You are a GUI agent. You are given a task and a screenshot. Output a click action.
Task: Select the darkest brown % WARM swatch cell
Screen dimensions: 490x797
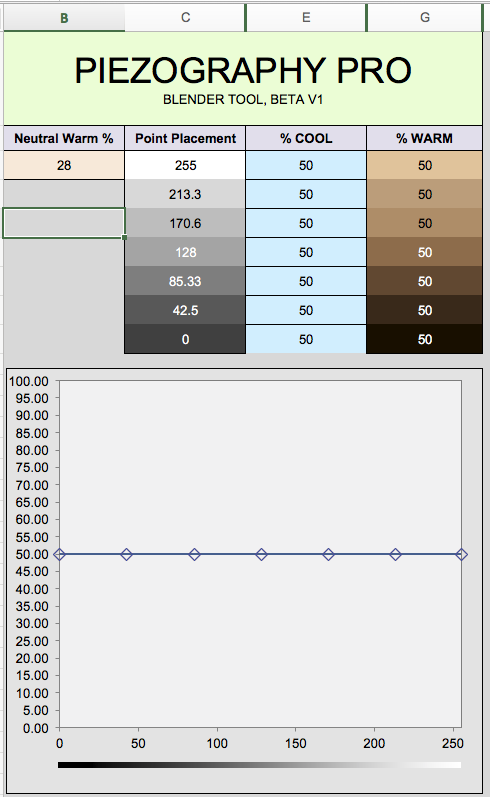point(425,339)
